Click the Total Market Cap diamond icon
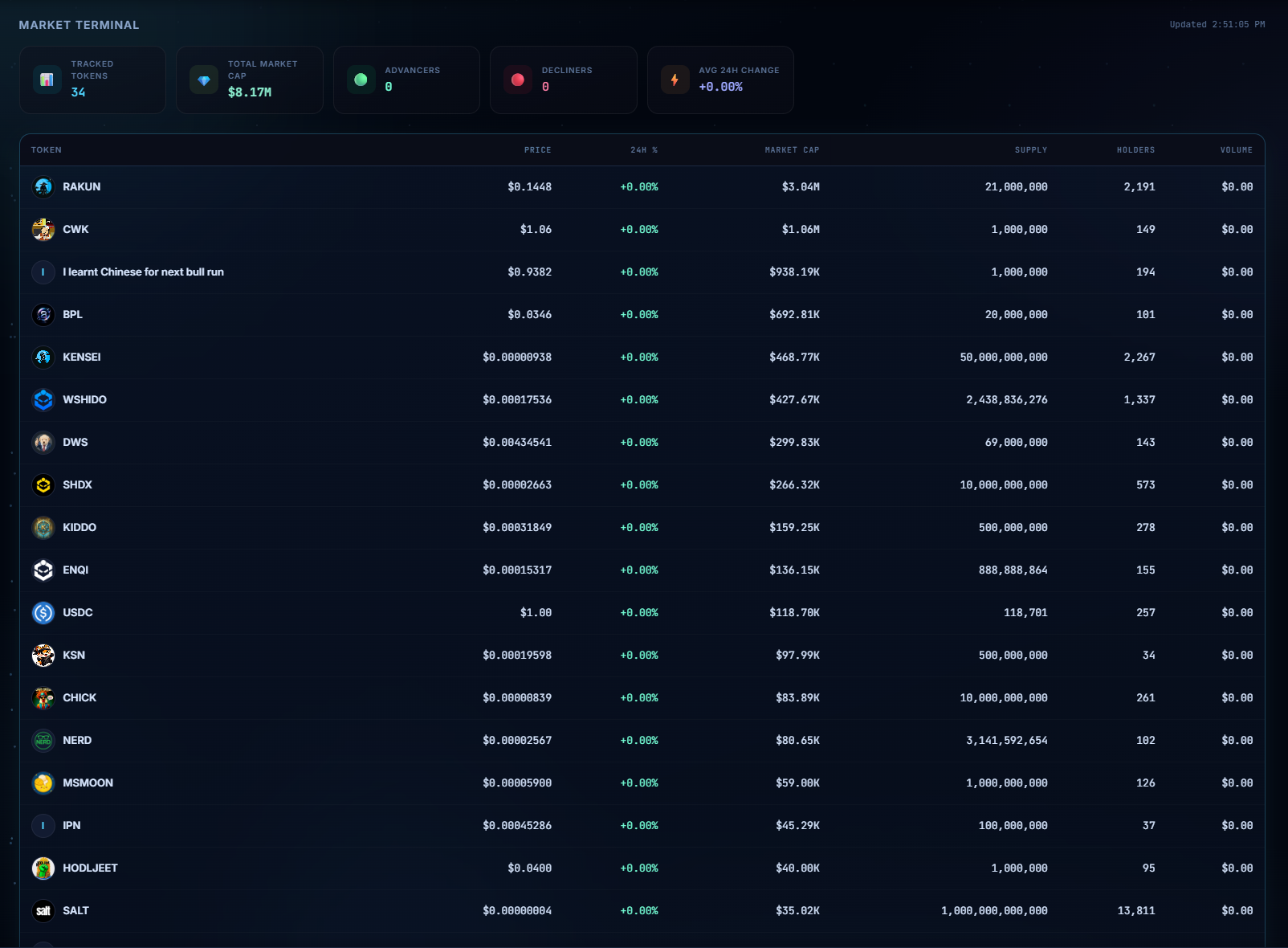Image resolution: width=1288 pixels, height=948 pixels. (203, 79)
